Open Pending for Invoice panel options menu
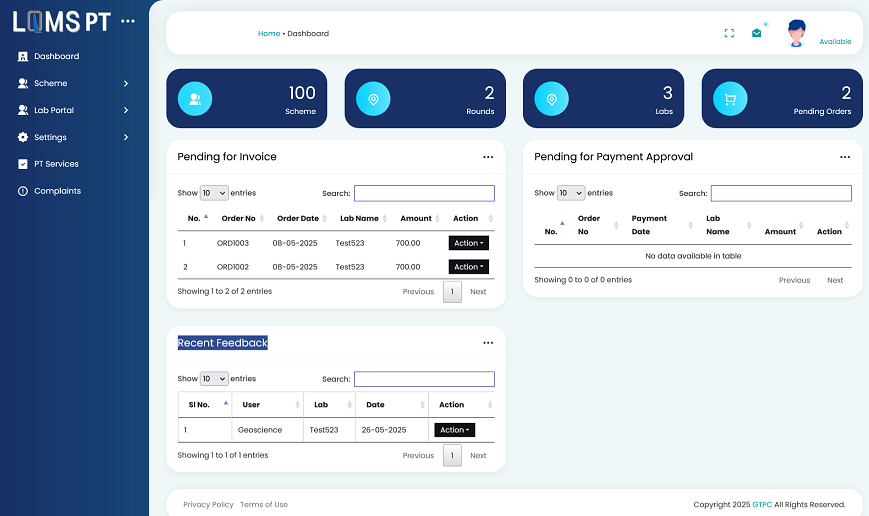The width and height of the screenshot is (869, 516). (488, 157)
